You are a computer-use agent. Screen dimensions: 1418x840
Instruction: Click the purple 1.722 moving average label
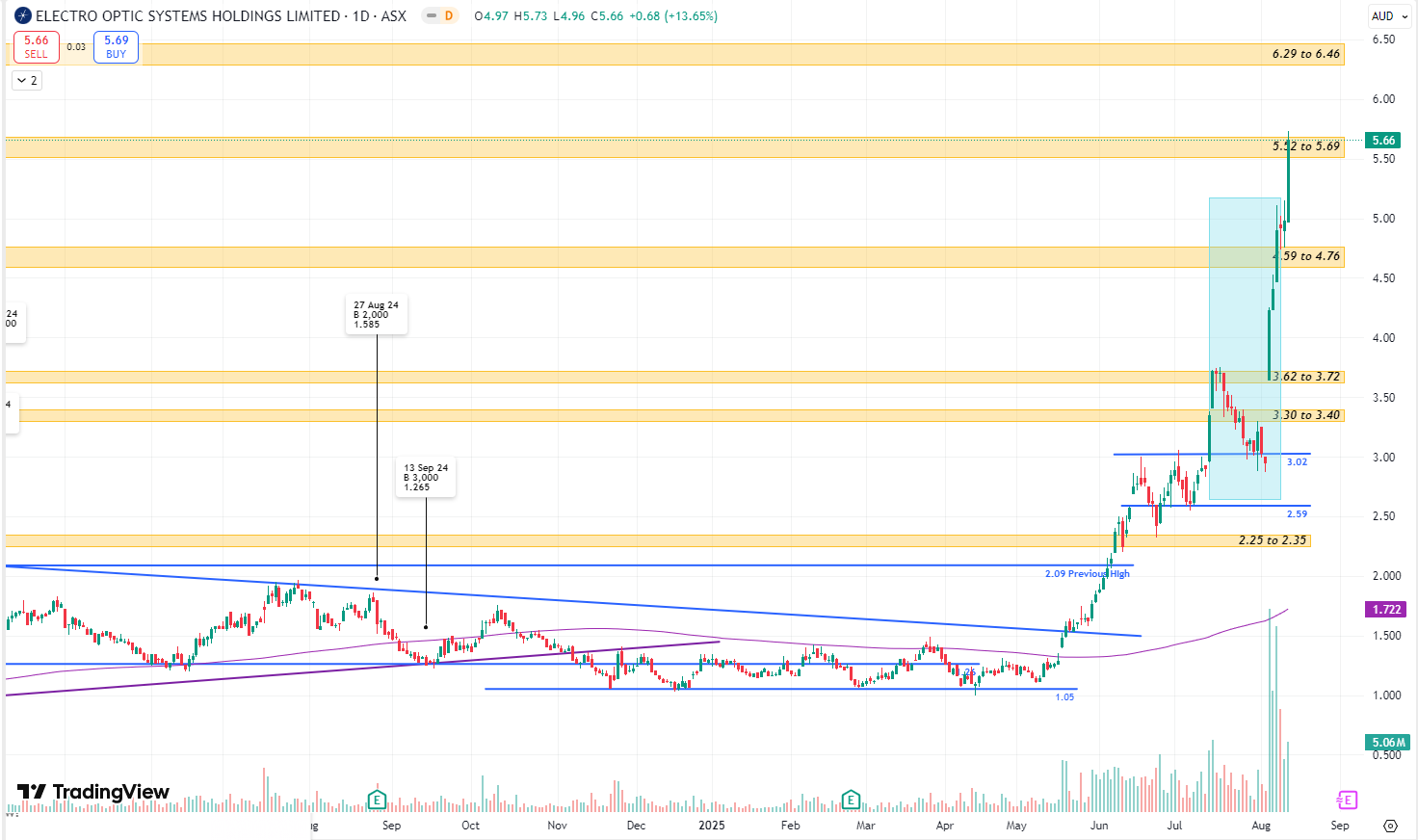click(1386, 610)
